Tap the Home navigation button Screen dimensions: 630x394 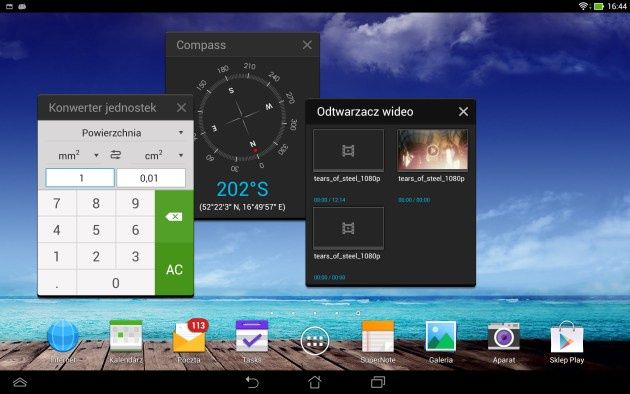pyautogui.click(x=315, y=382)
